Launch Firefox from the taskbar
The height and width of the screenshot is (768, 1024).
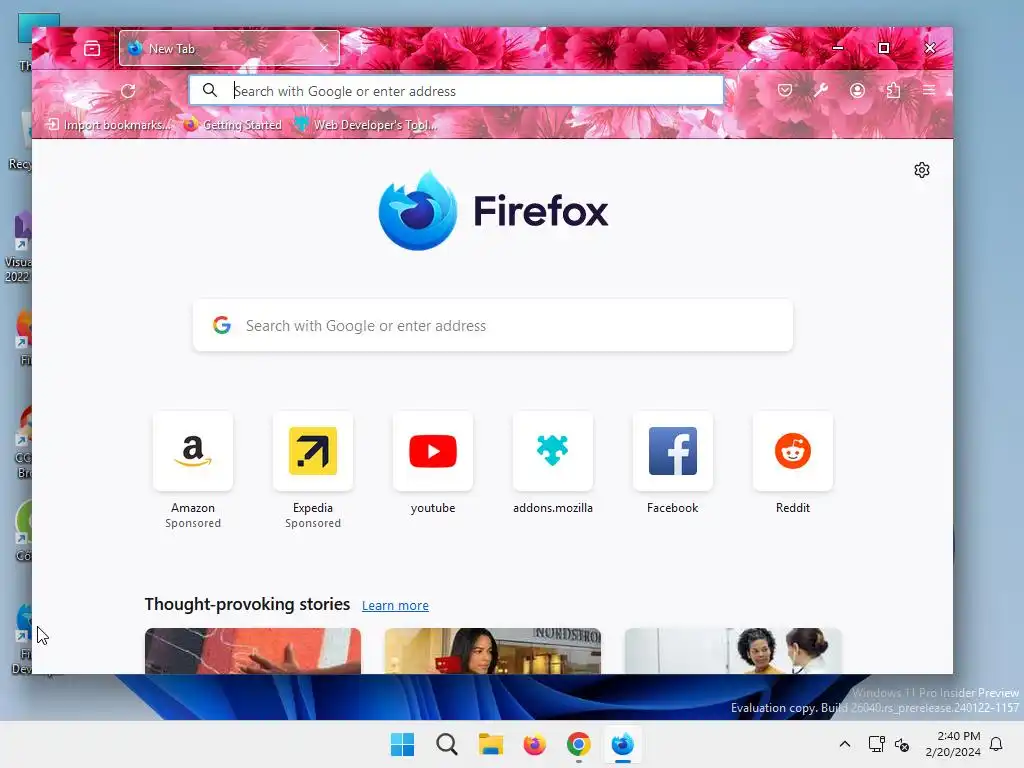[x=534, y=744]
